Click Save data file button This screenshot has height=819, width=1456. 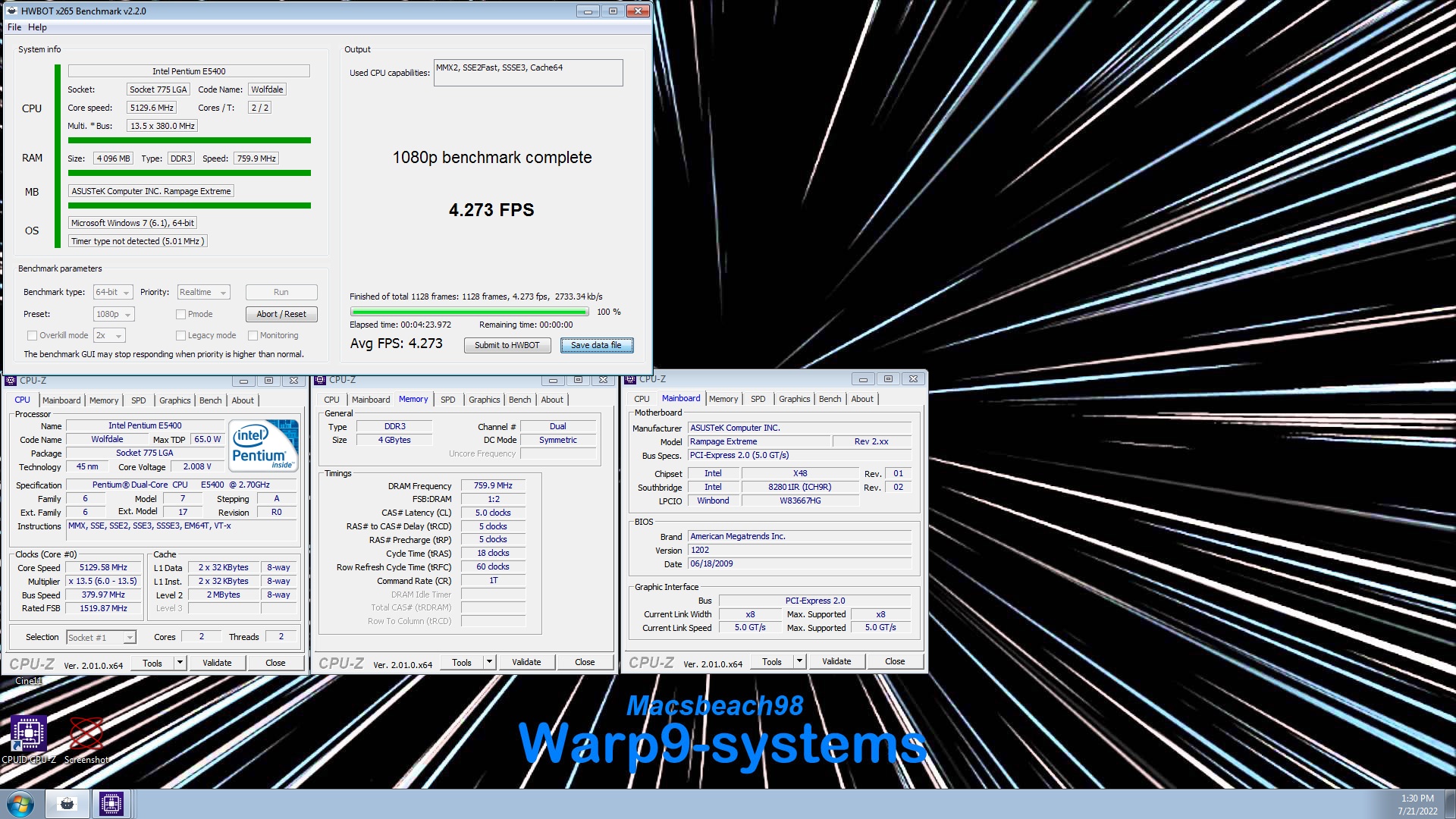click(596, 345)
